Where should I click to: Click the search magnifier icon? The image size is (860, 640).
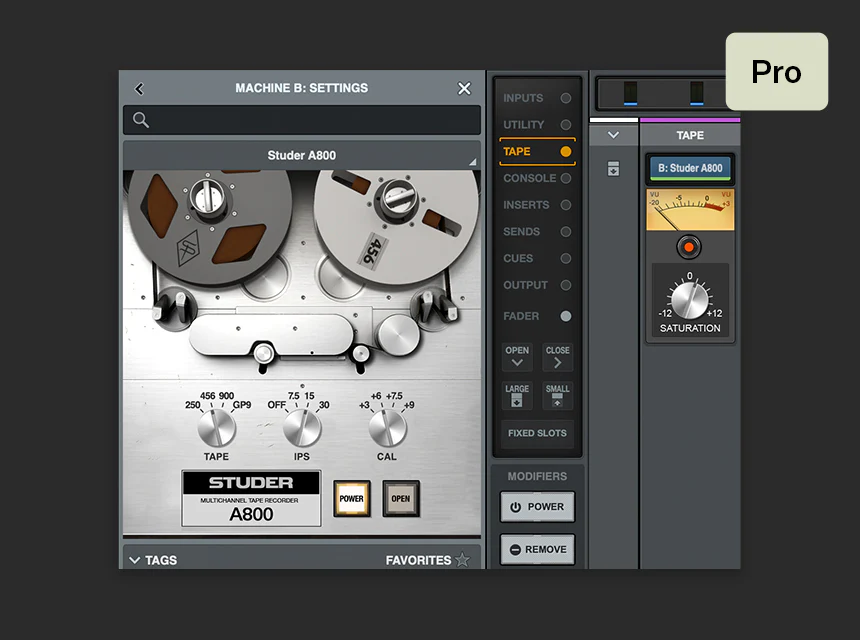coord(141,120)
